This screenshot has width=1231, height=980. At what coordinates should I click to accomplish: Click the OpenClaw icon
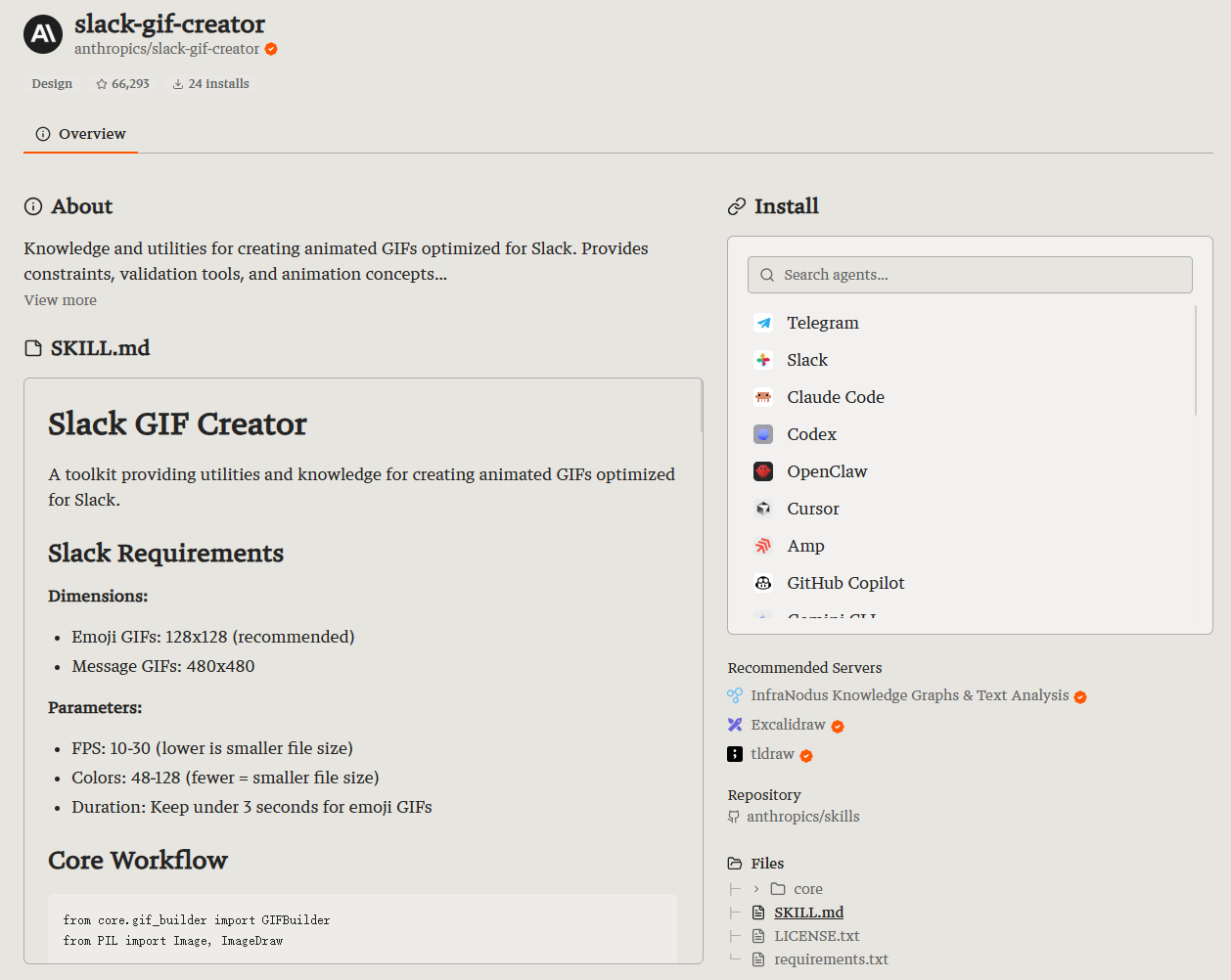(x=763, y=471)
